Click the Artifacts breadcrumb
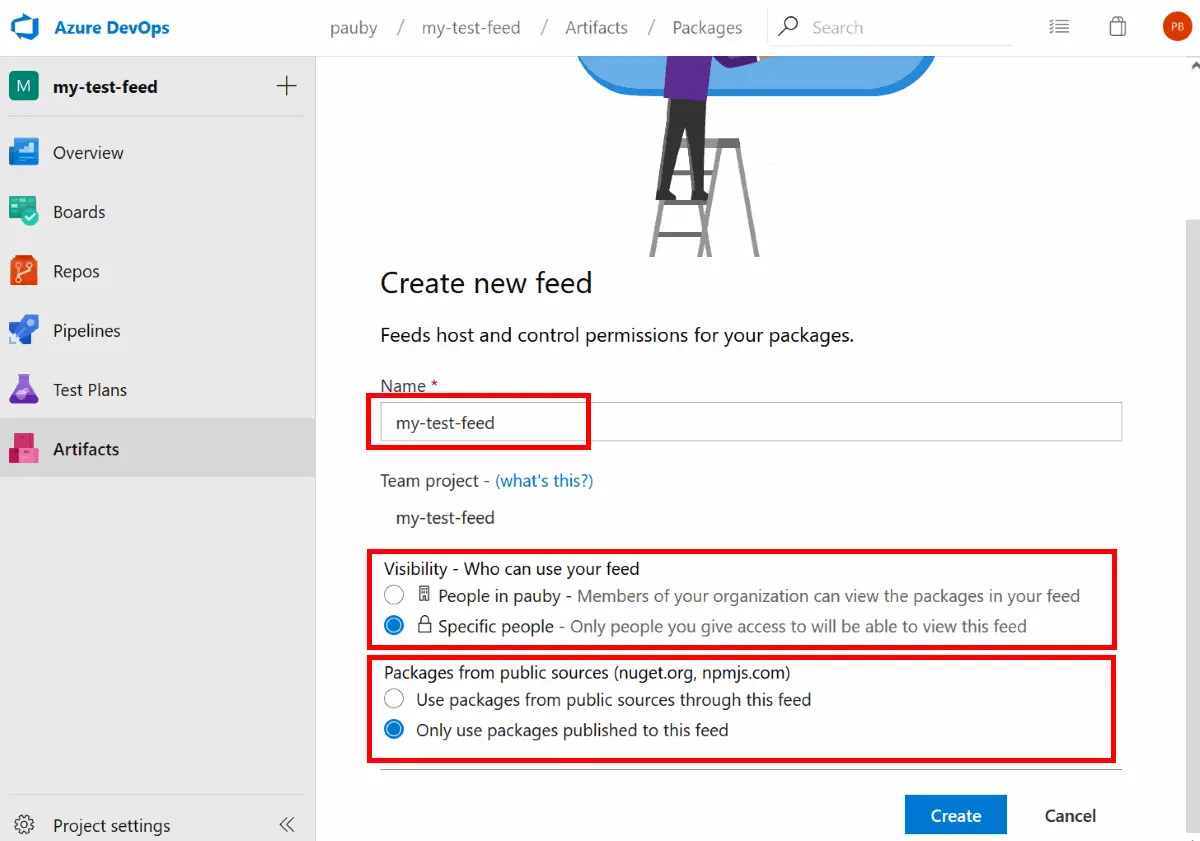 click(x=596, y=28)
